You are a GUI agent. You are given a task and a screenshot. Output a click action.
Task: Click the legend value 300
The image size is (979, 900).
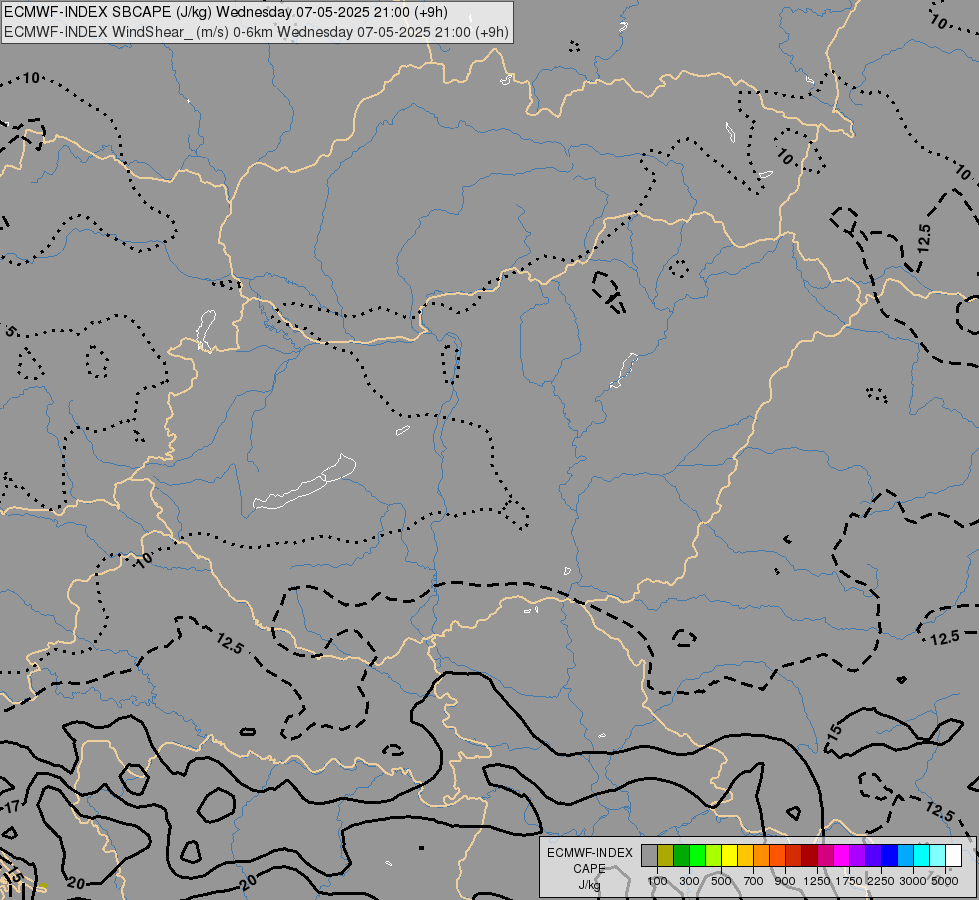tap(689, 881)
